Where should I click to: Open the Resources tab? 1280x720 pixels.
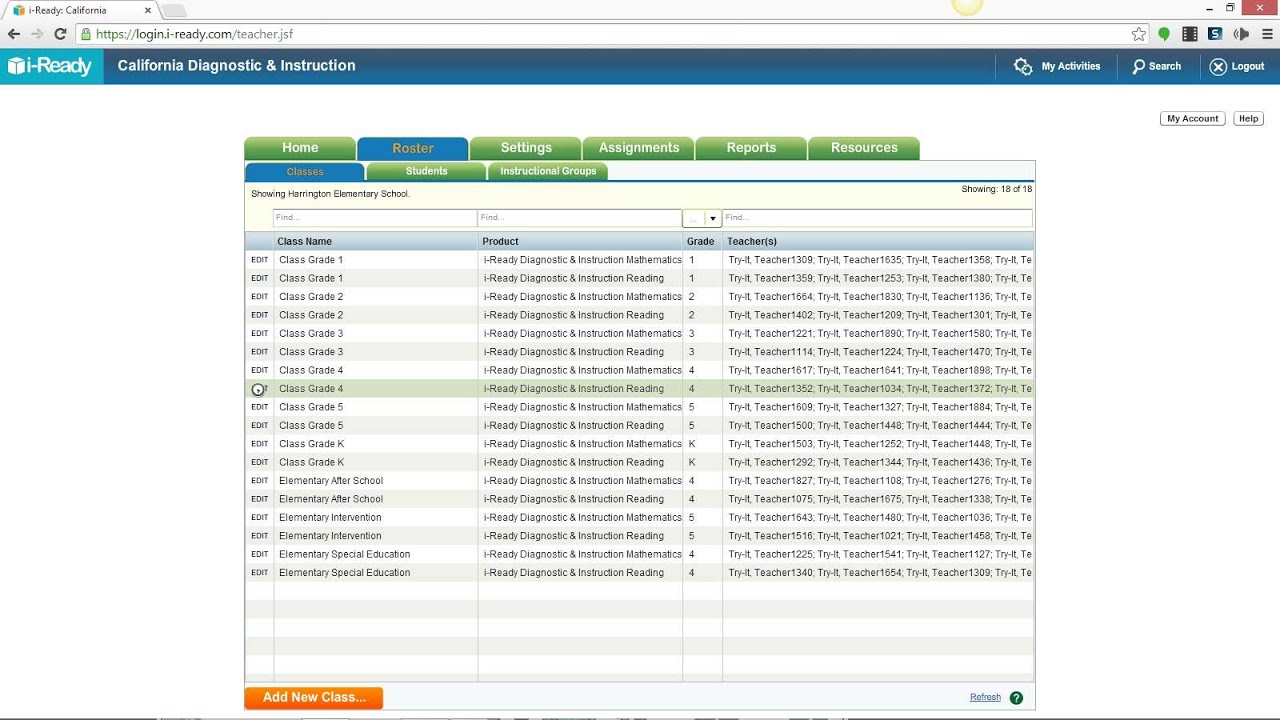pyautogui.click(x=864, y=148)
